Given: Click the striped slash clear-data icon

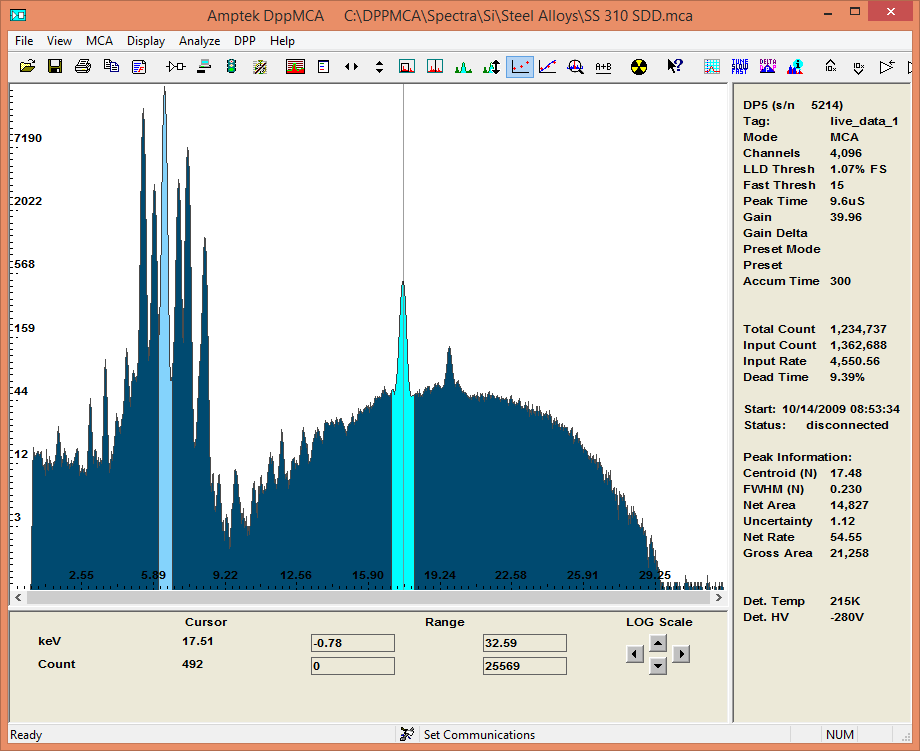Looking at the screenshot, I should click(x=260, y=66).
